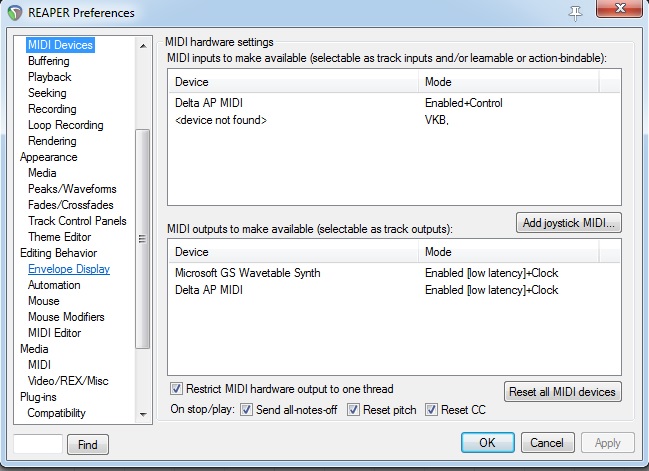Click Add joystick MIDI button
This screenshot has height=471, width=649.
569,223
